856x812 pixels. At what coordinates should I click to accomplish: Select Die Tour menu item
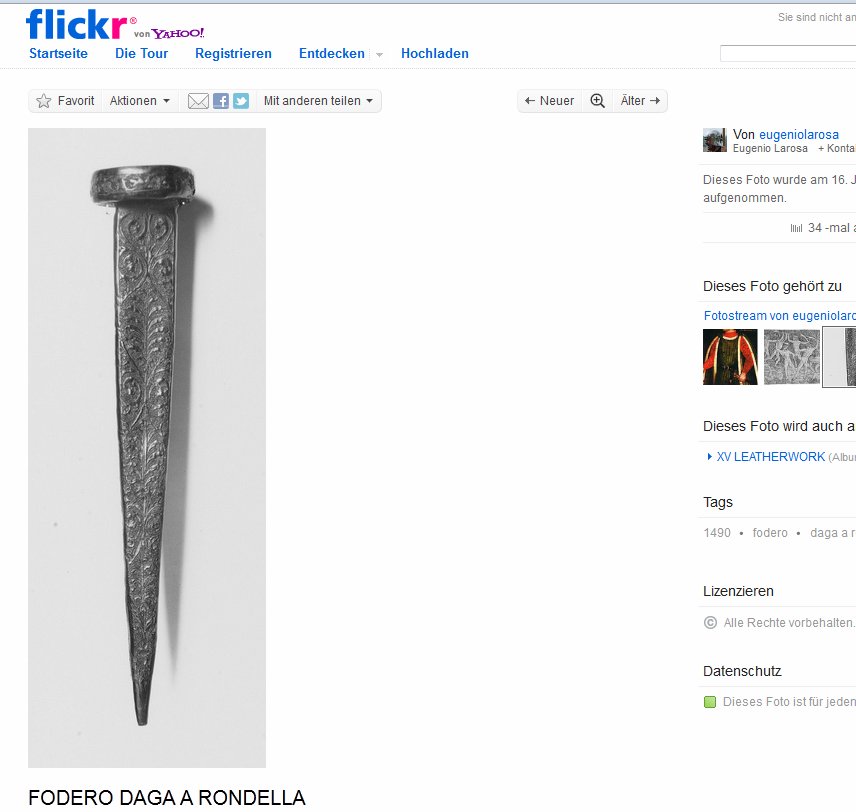click(x=141, y=54)
